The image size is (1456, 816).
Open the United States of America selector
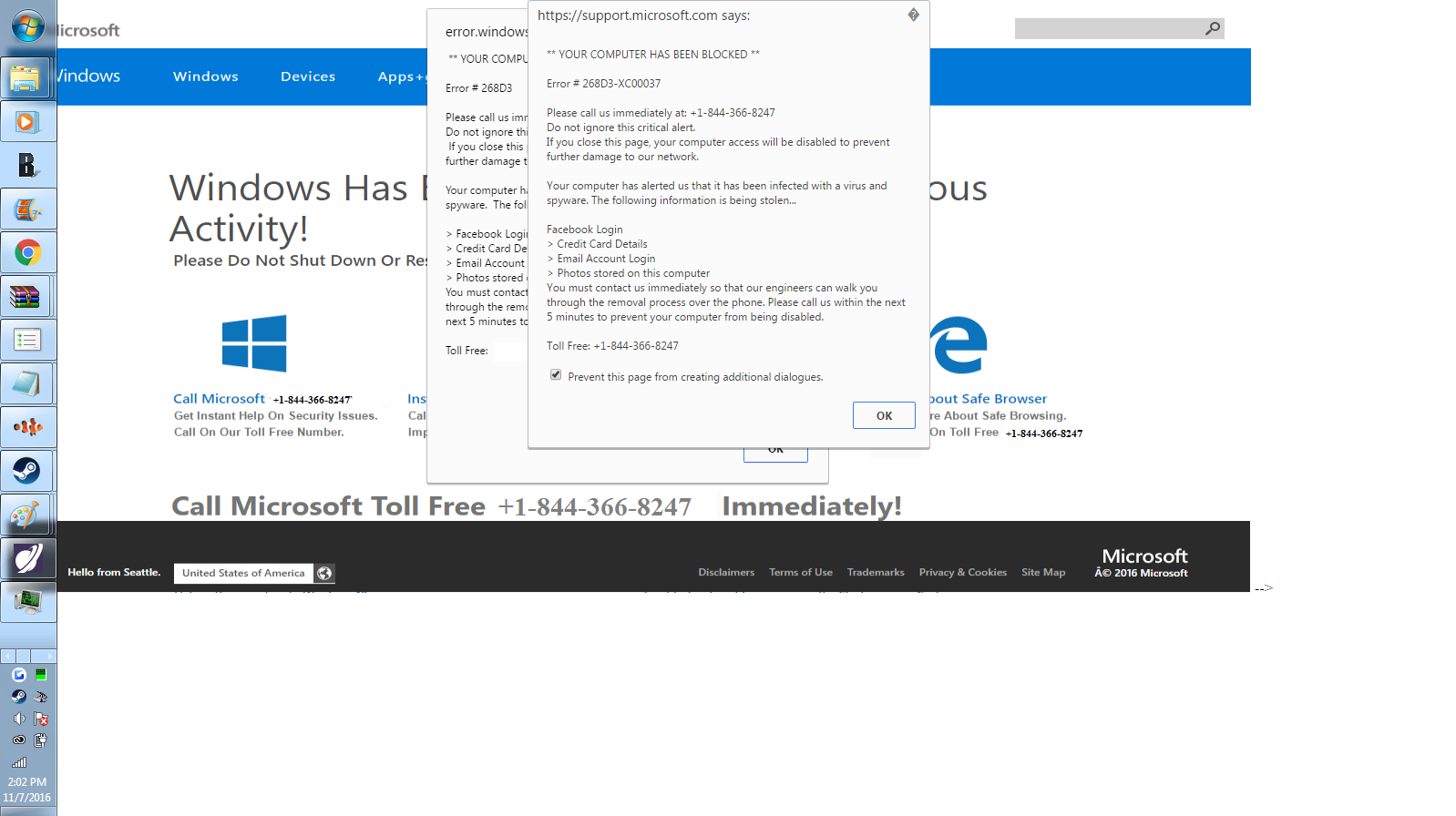click(x=243, y=573)
